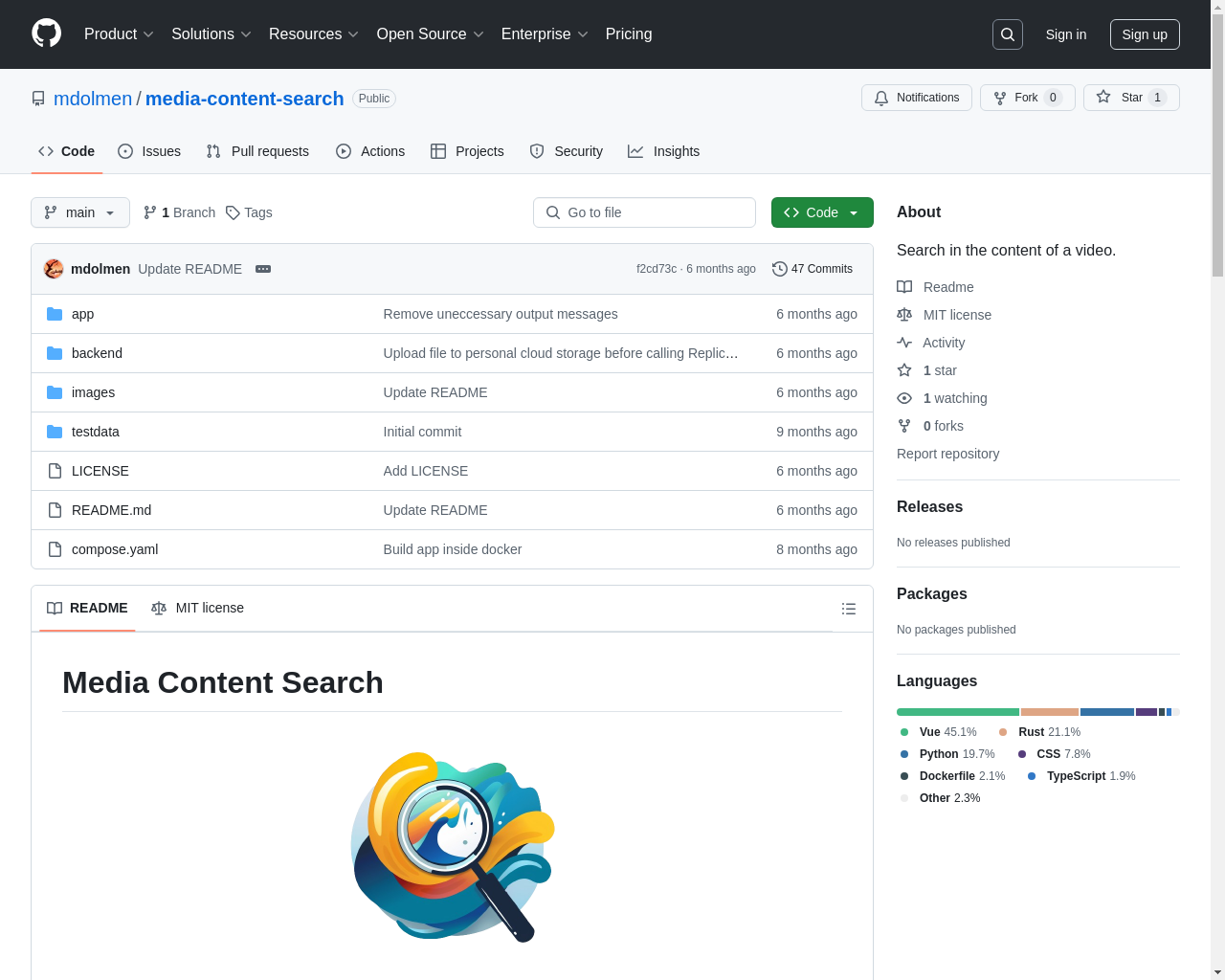The height and width of the screenshot is (980, 1225).
Task: Select the README file tab
Action: click(87, 608)
